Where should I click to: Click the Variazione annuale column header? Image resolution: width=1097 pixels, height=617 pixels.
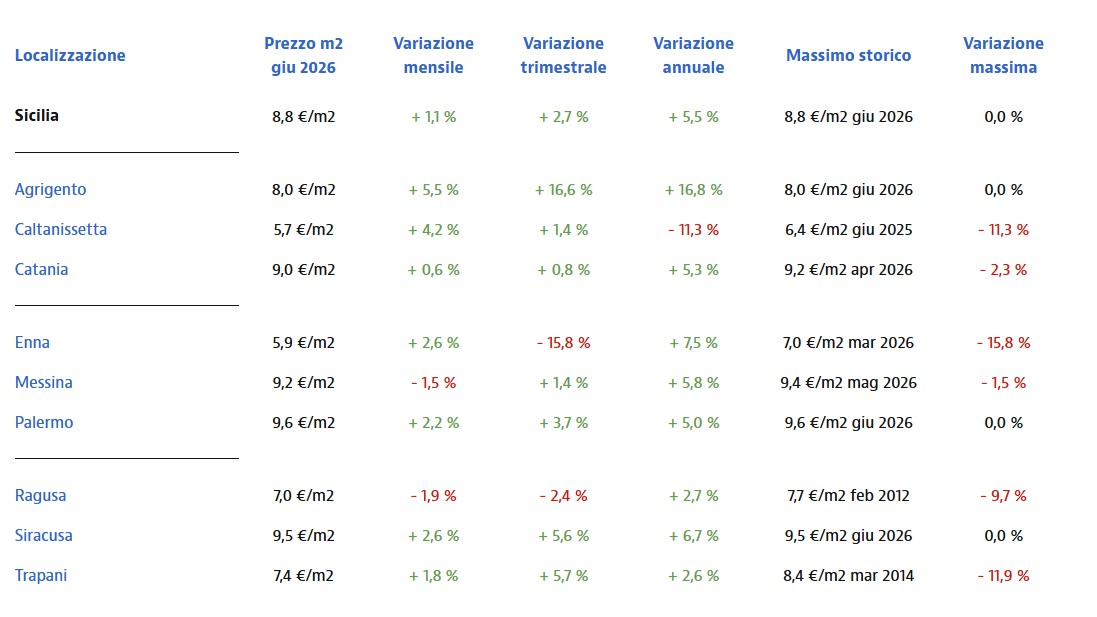[x=693, y=55]
